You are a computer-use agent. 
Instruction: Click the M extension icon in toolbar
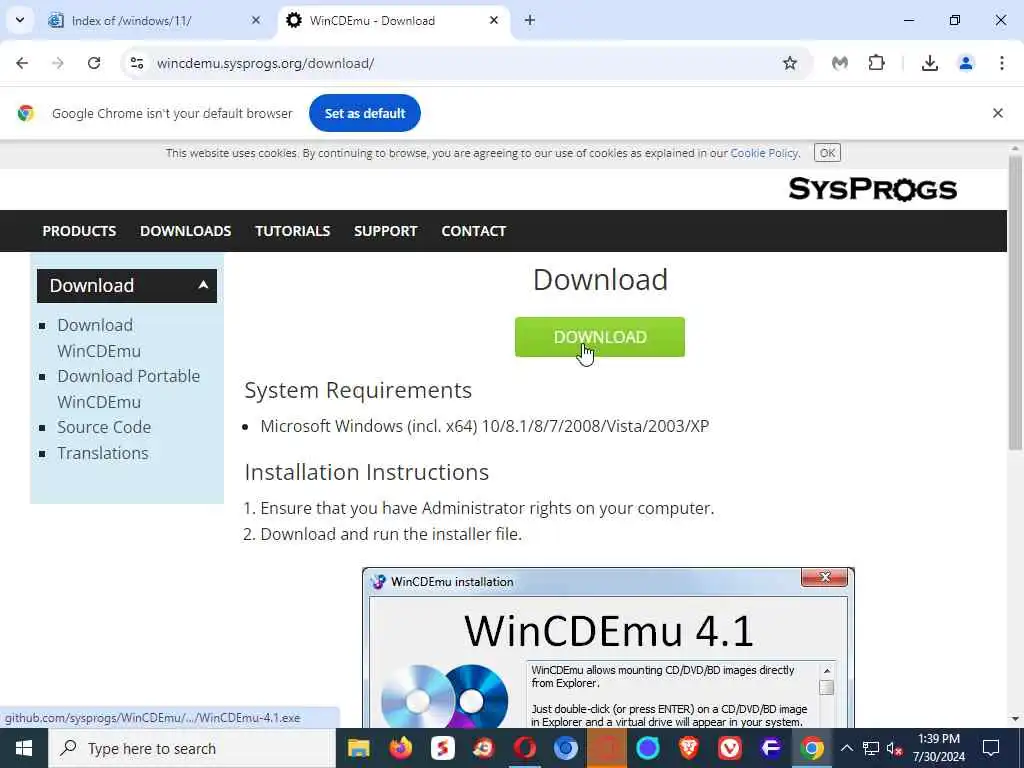point(840,63)
